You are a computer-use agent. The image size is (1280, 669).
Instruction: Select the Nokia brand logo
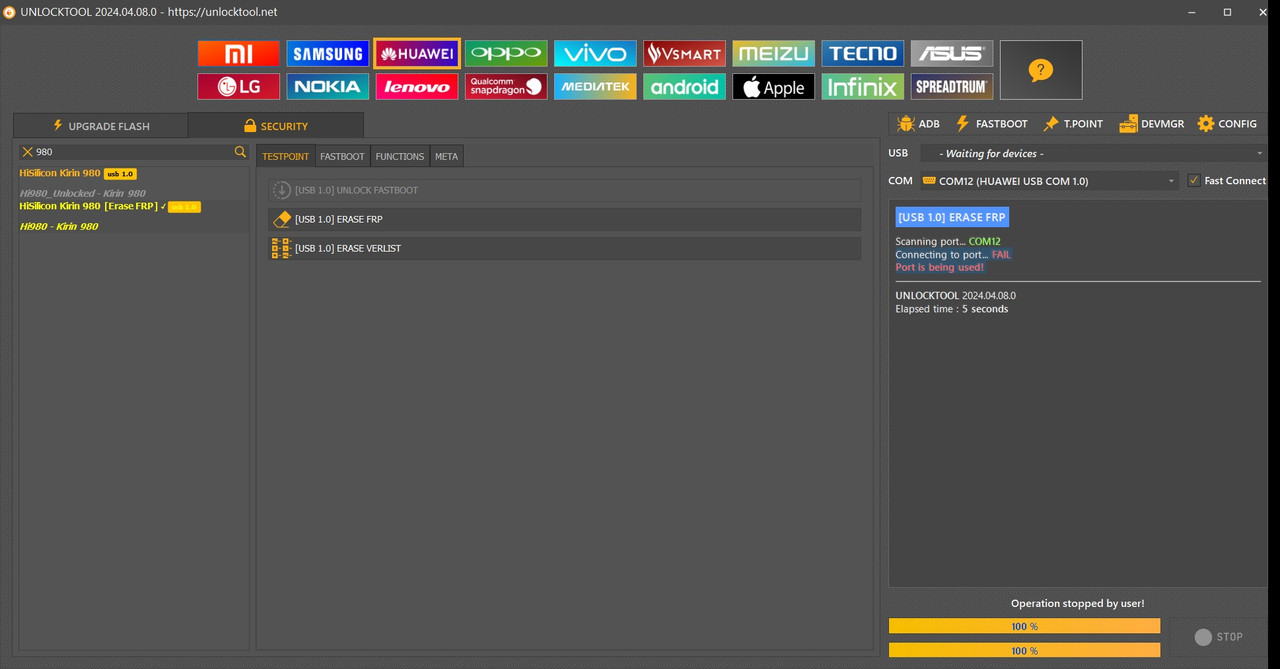[328, 87]
